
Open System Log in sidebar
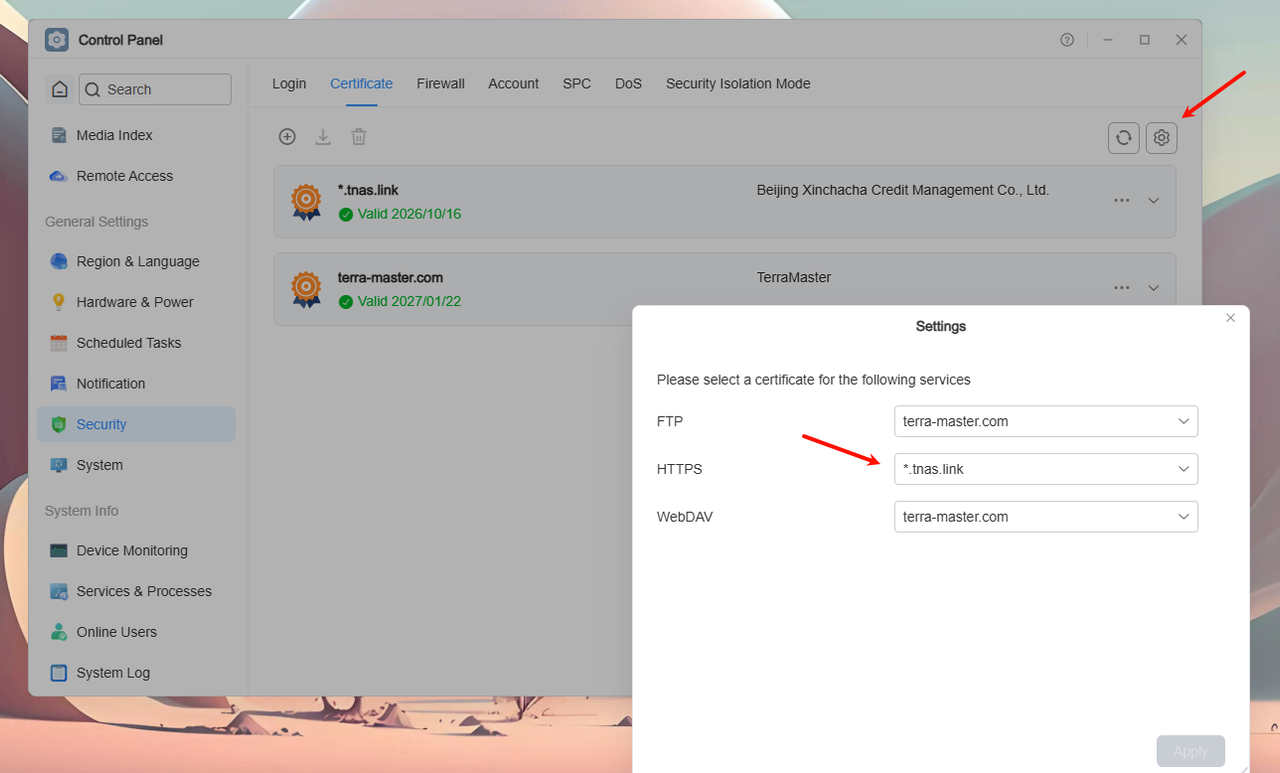[x=136, y=673]
